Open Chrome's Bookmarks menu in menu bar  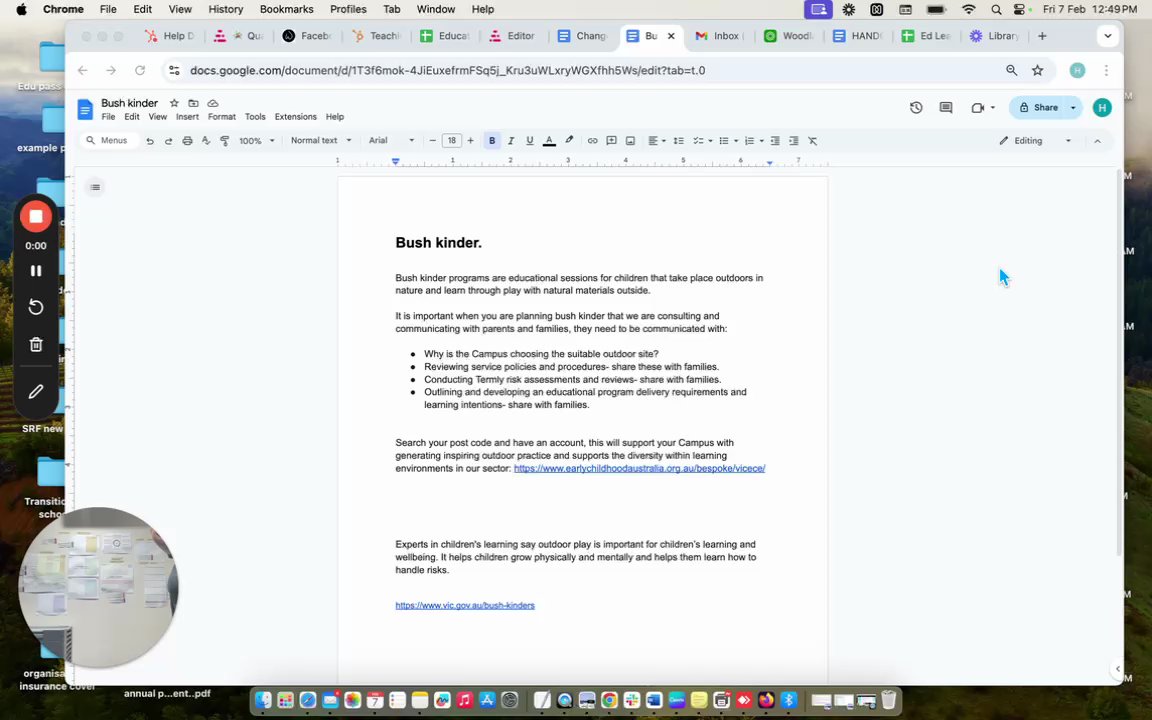click(287, 10)
